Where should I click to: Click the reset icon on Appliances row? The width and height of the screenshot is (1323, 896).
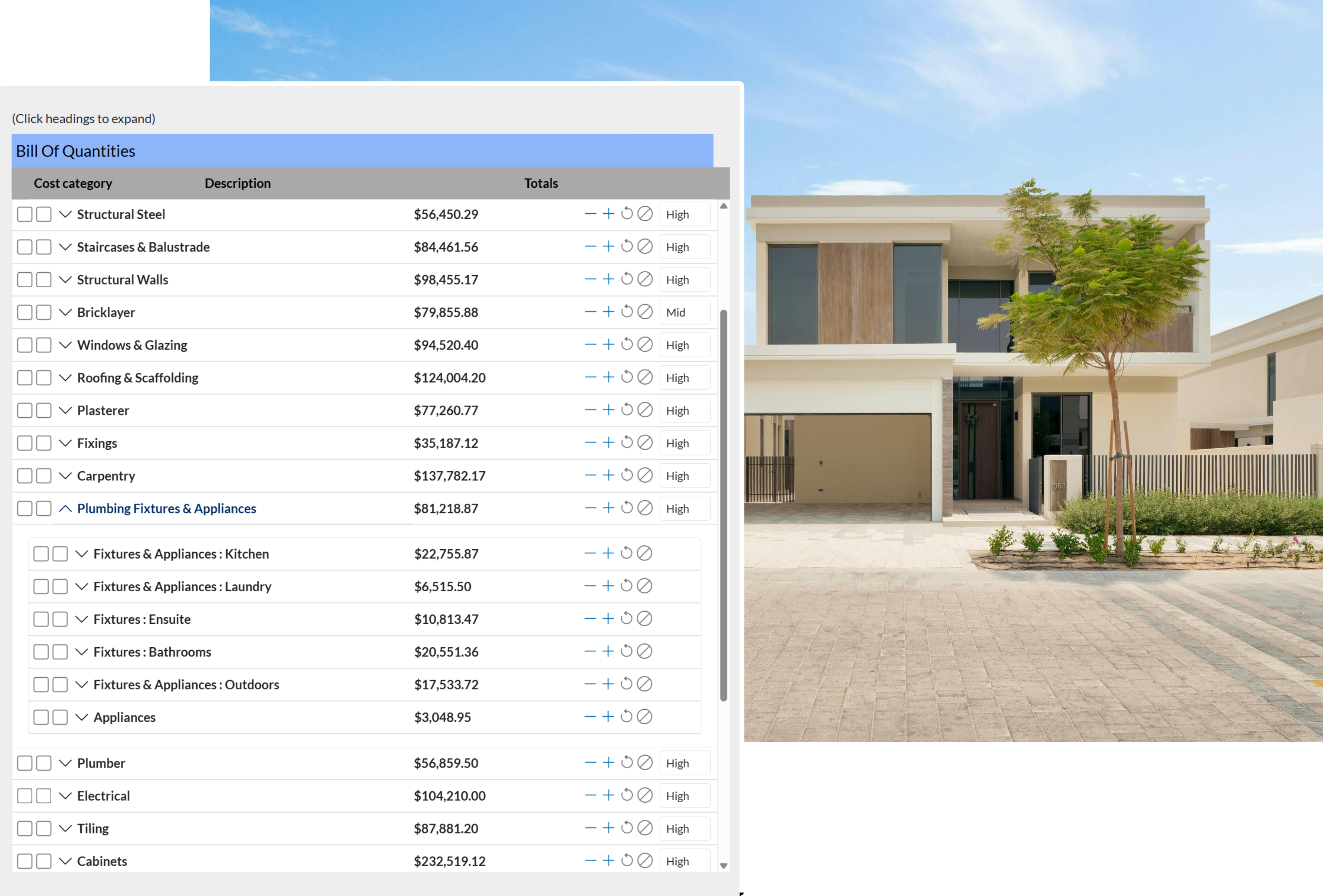626,717
